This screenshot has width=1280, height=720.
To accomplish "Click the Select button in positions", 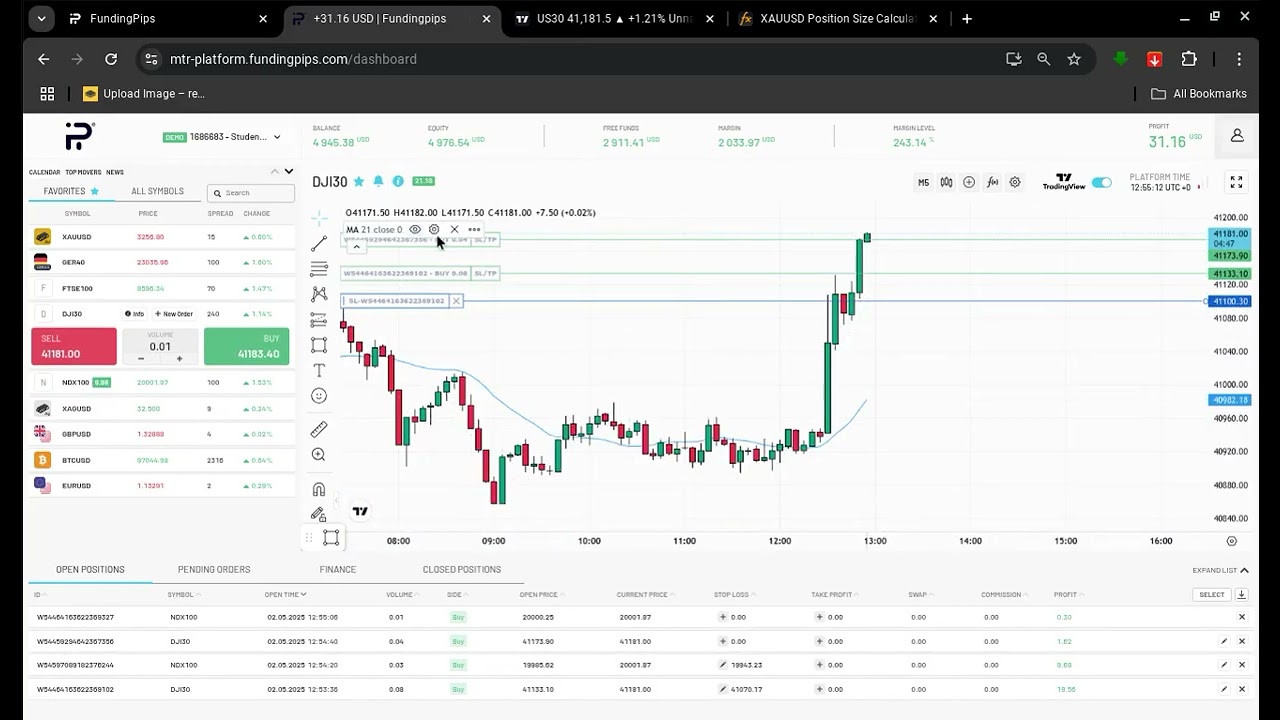I will (x=1211, y=595).
